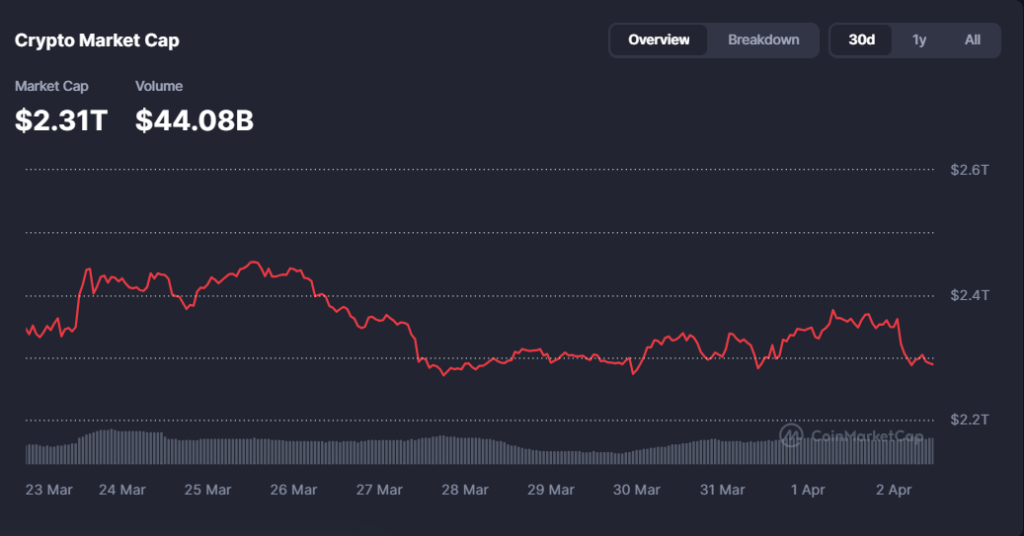Click the volume bars above 24 Mar
This screenshot has width=1024, height=536.
click(x=122, y=447)
